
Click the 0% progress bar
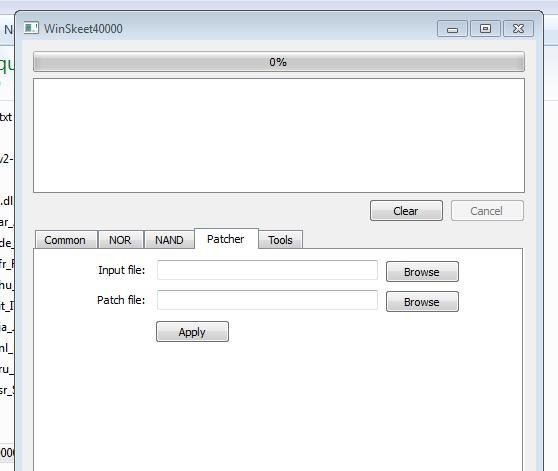click(279, 62)
